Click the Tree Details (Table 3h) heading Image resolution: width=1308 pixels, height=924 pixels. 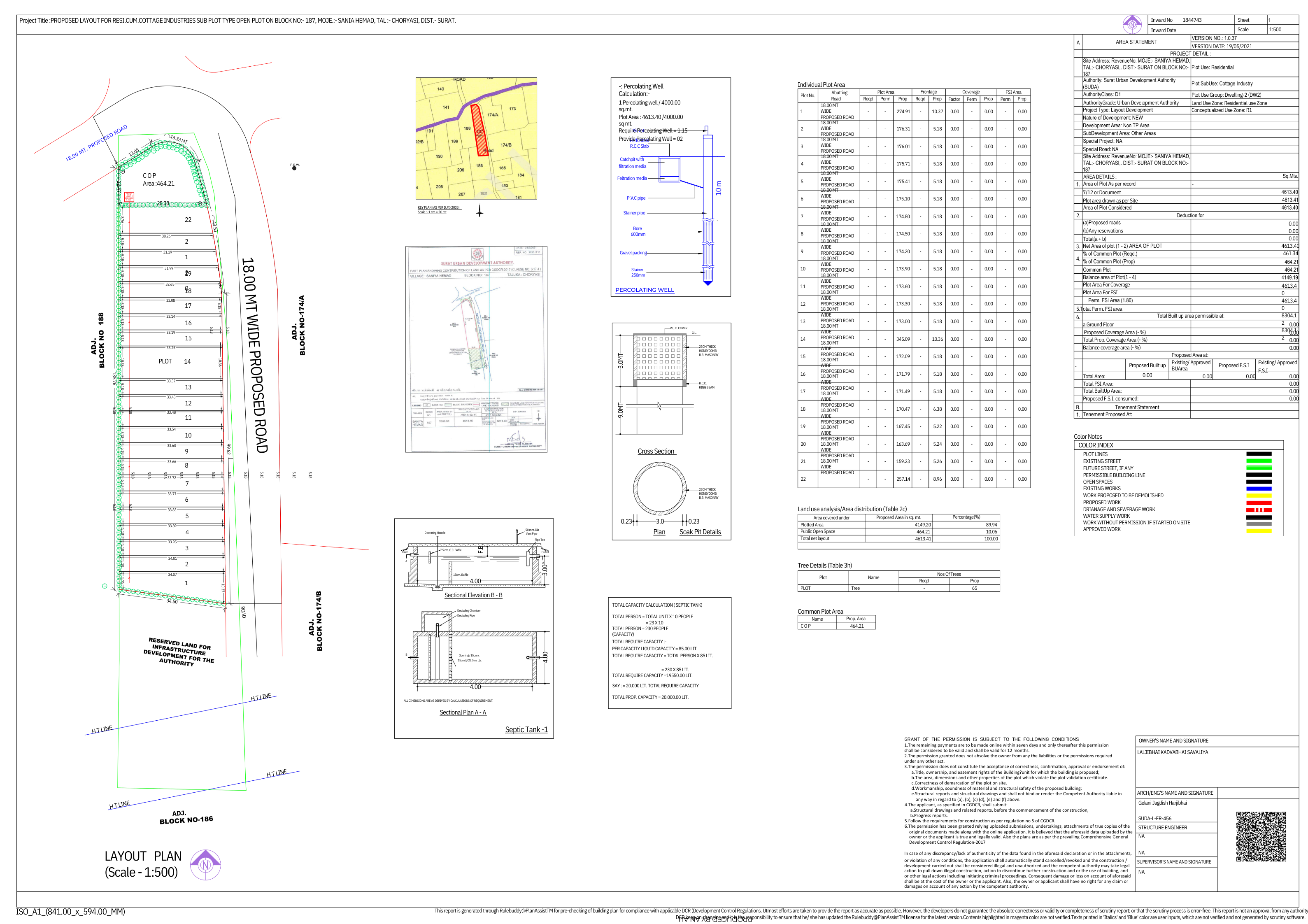point(824,566)
